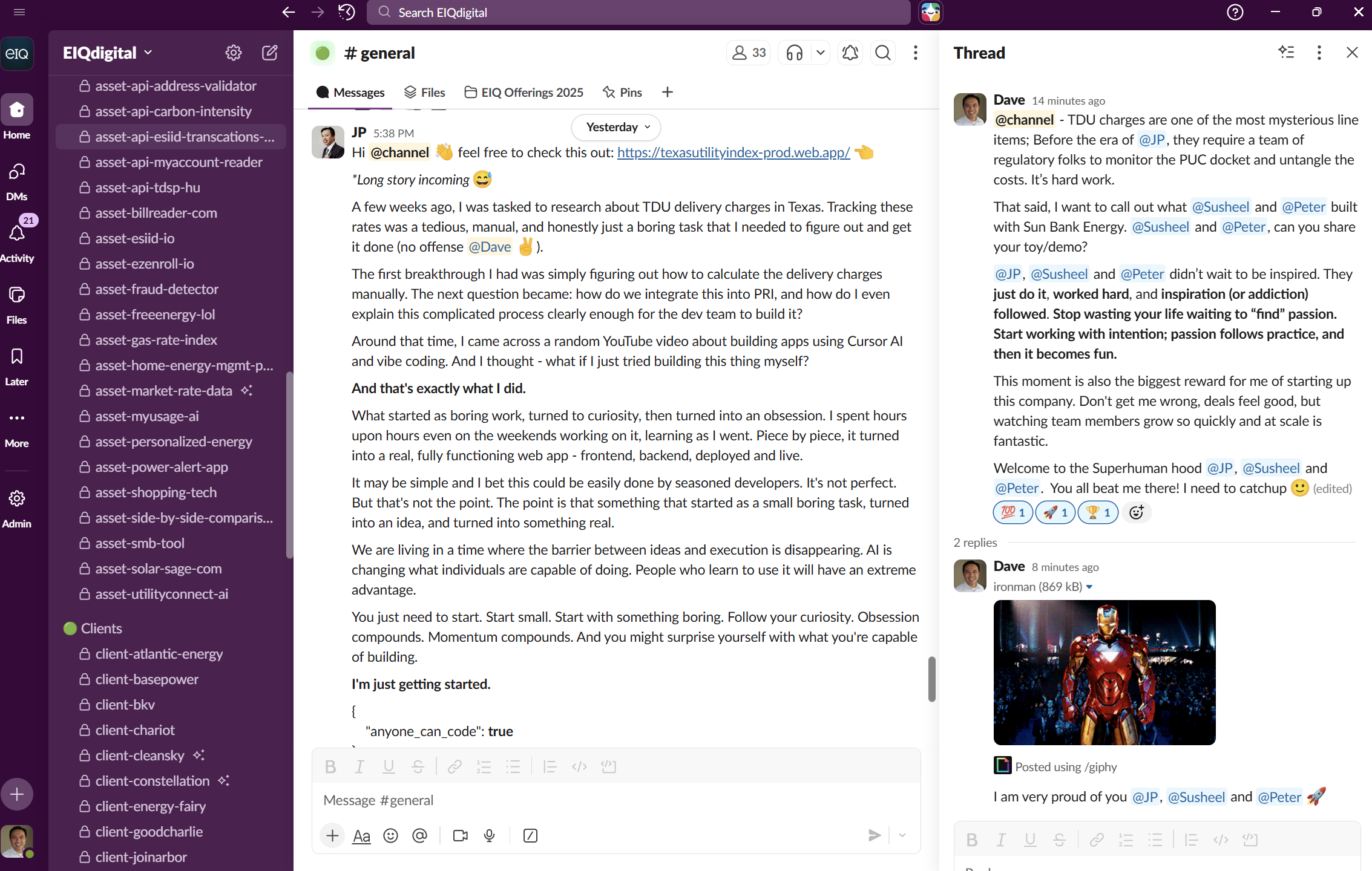
Task: View the 33 channel members
Action: (x=749, y=53)
